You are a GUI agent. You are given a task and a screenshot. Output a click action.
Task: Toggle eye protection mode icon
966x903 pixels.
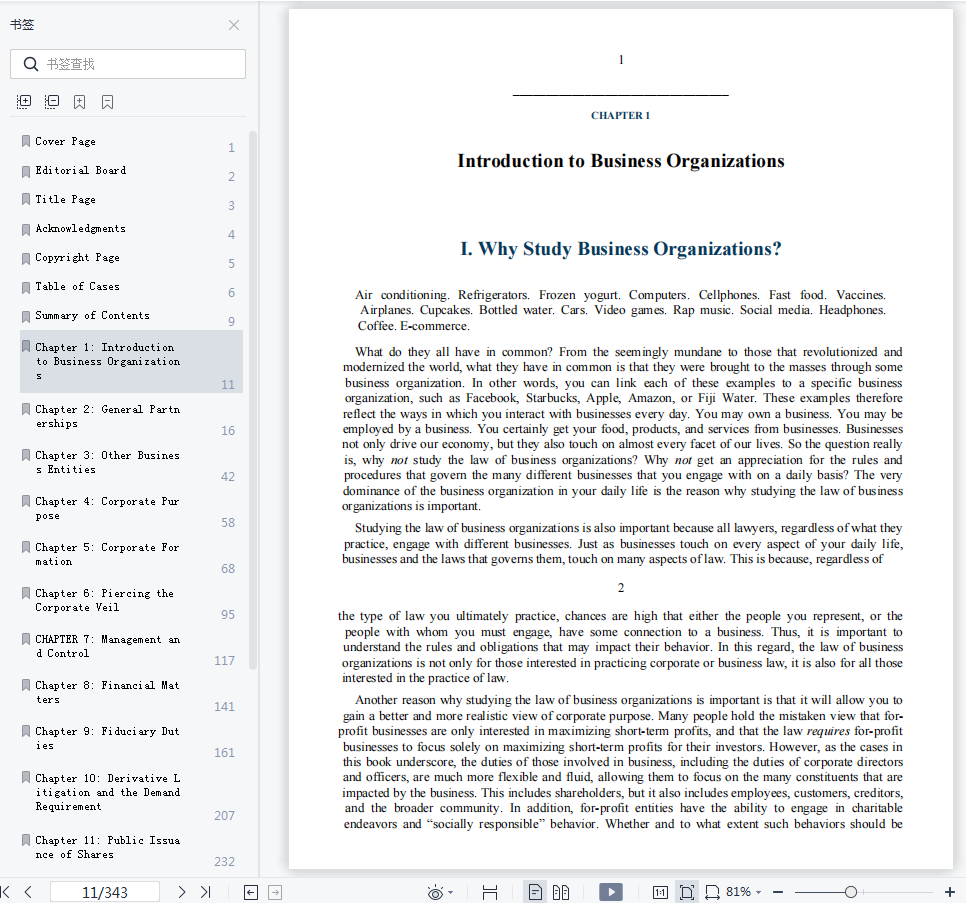coord(435,893)
